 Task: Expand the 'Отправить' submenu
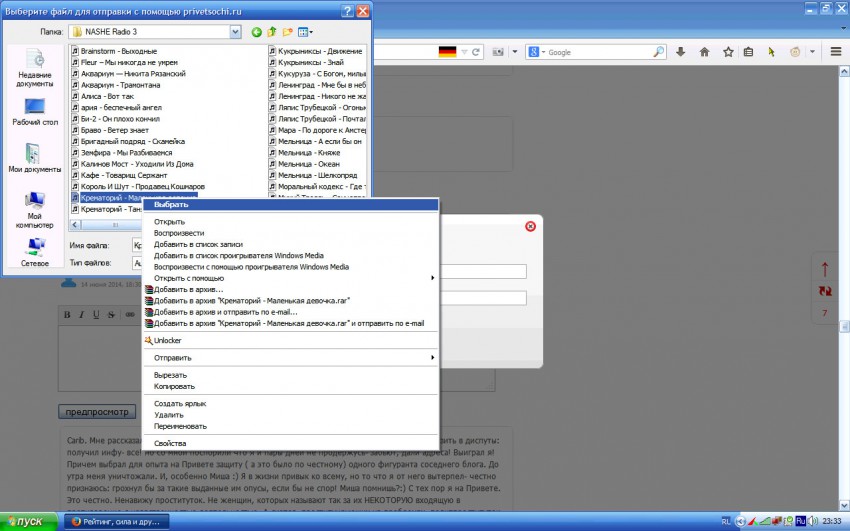click(290, 357)
